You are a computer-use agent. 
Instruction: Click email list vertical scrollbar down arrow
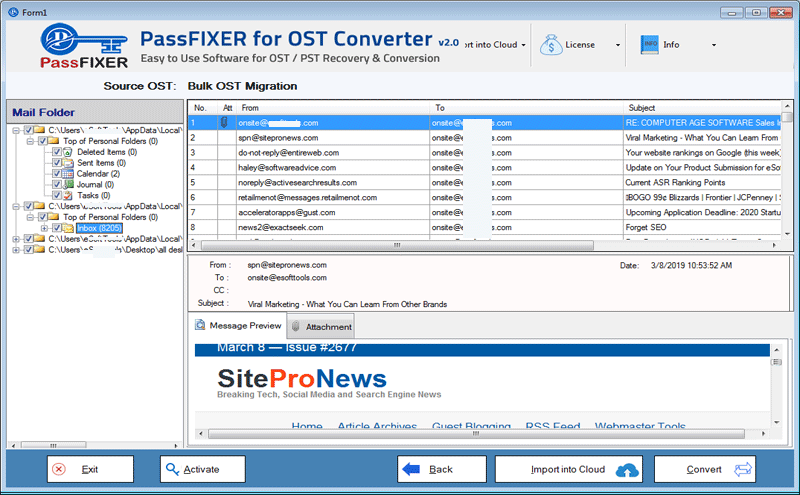[787, 233]
